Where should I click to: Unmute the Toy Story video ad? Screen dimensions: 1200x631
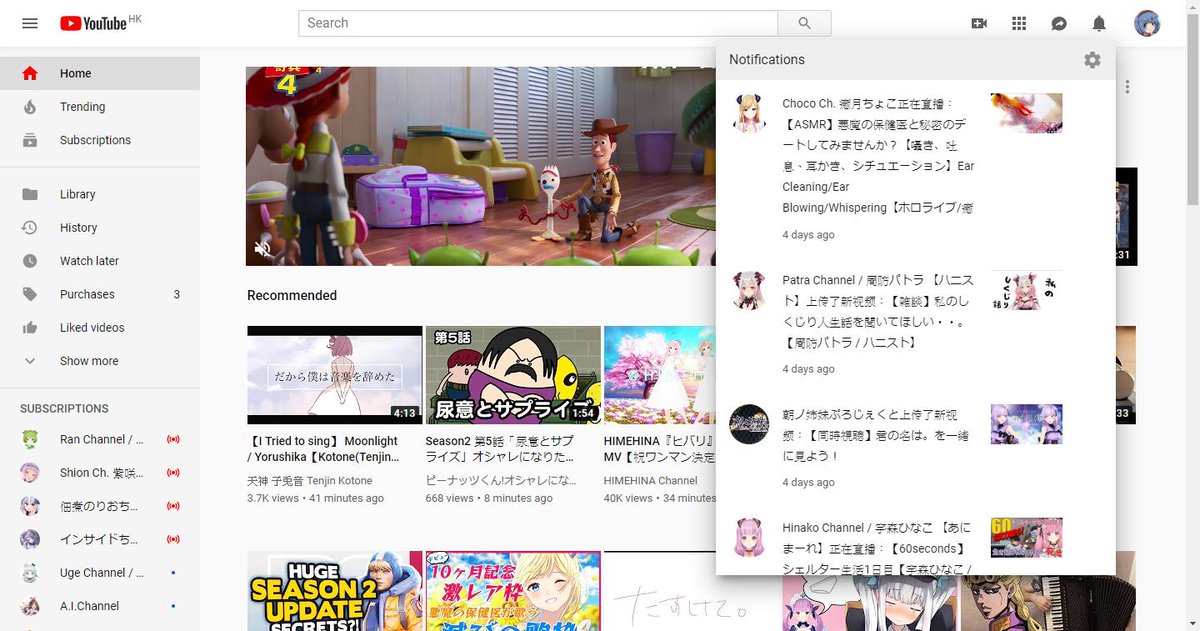coord(263,248)
